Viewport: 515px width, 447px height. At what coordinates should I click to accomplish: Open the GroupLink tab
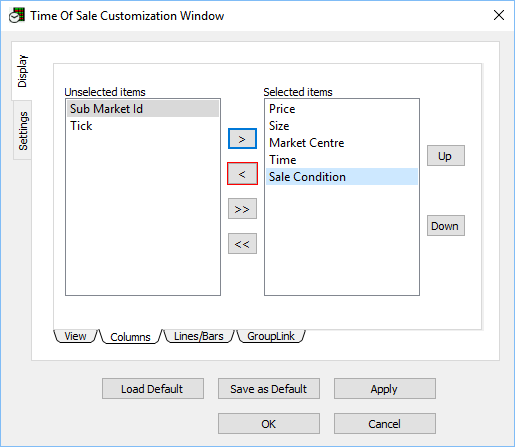pos(271,336)
